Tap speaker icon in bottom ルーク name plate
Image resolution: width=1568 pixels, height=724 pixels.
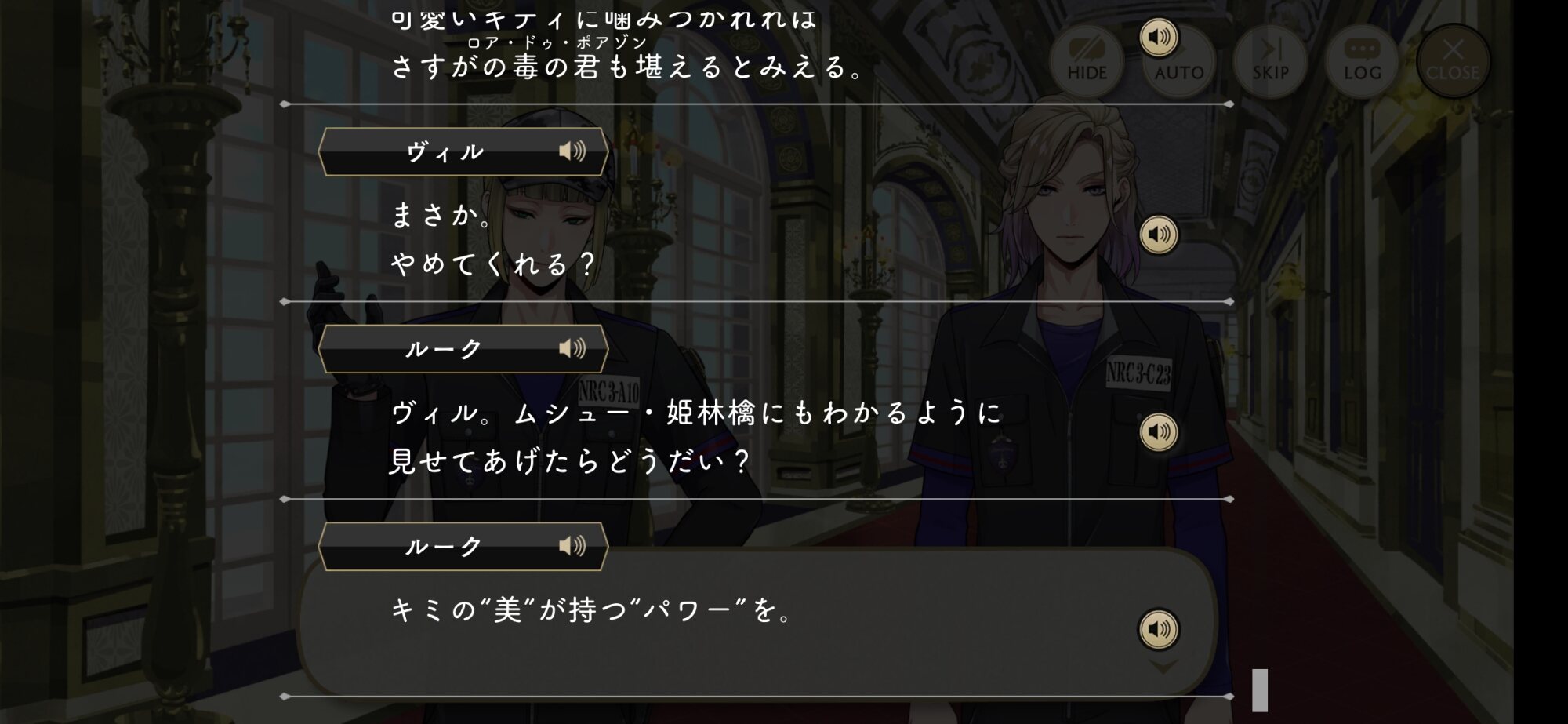tap(572, 545)
